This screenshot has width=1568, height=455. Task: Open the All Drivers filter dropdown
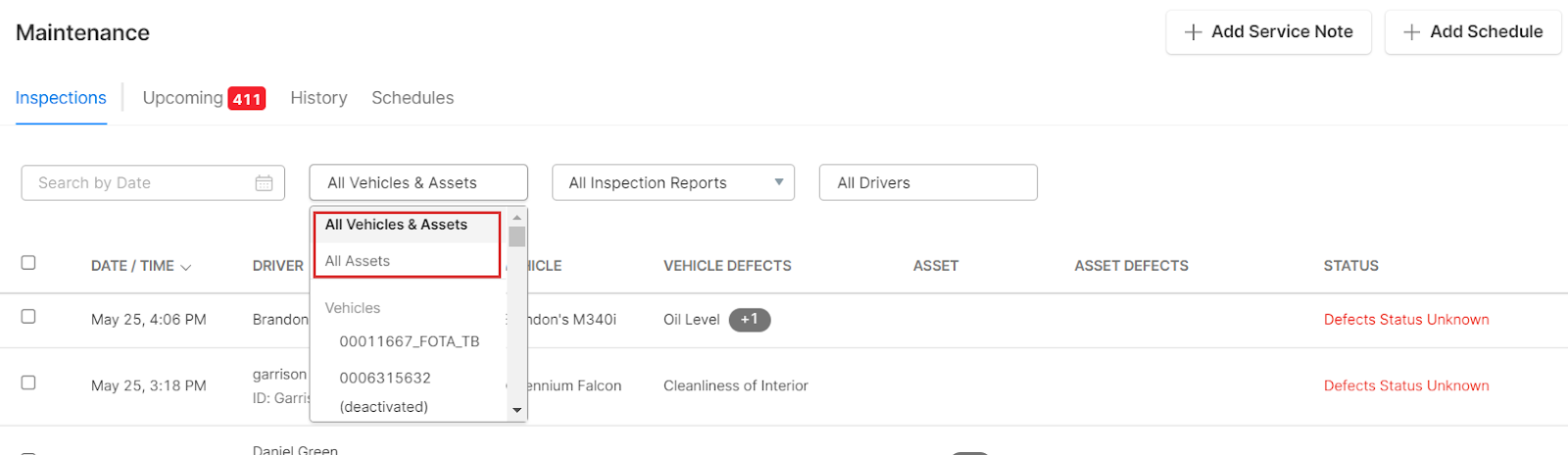click(927, 183)
